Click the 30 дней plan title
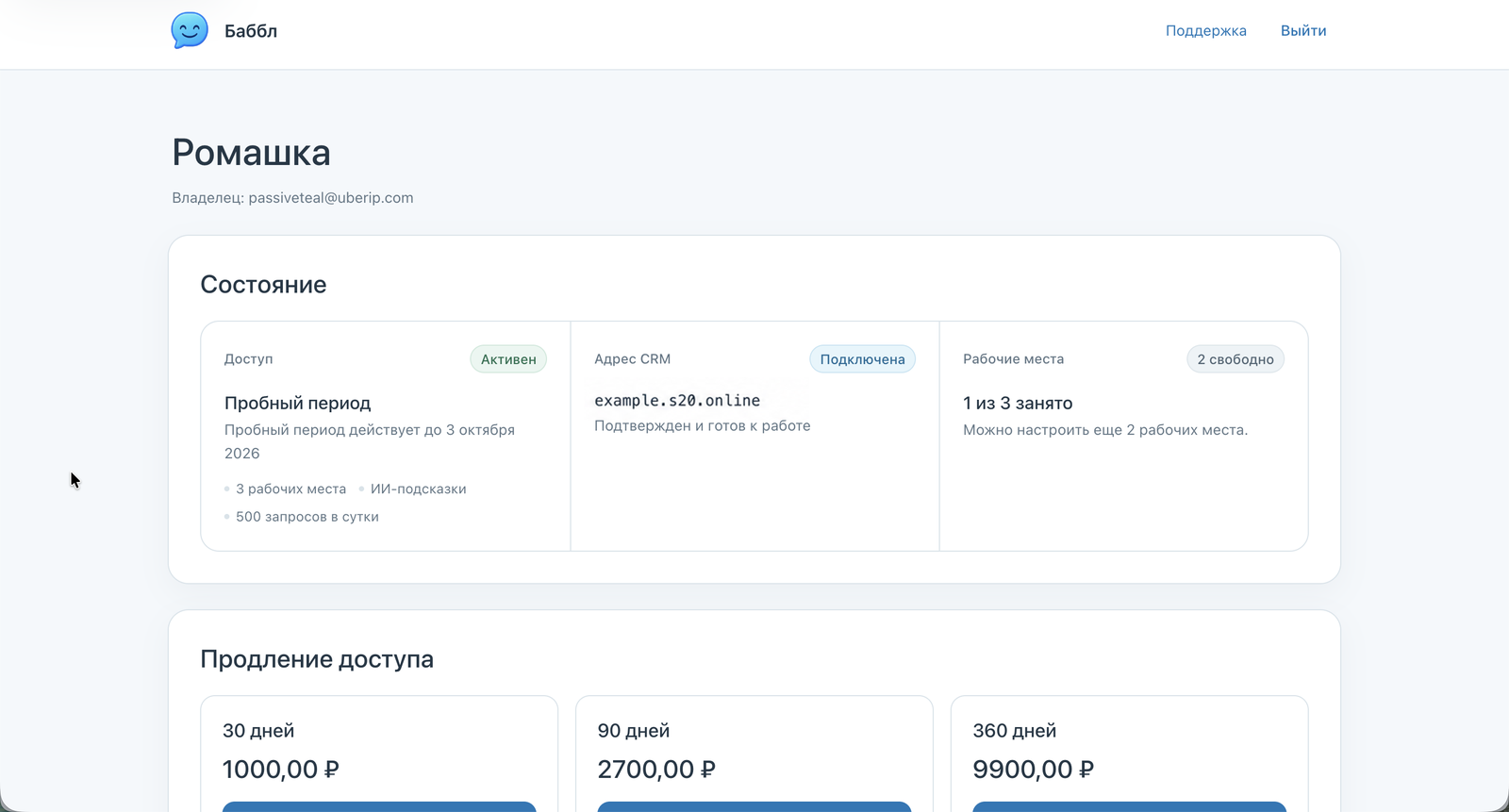The height and width of the screenshot is (812, 1509). tap(258, 731)
